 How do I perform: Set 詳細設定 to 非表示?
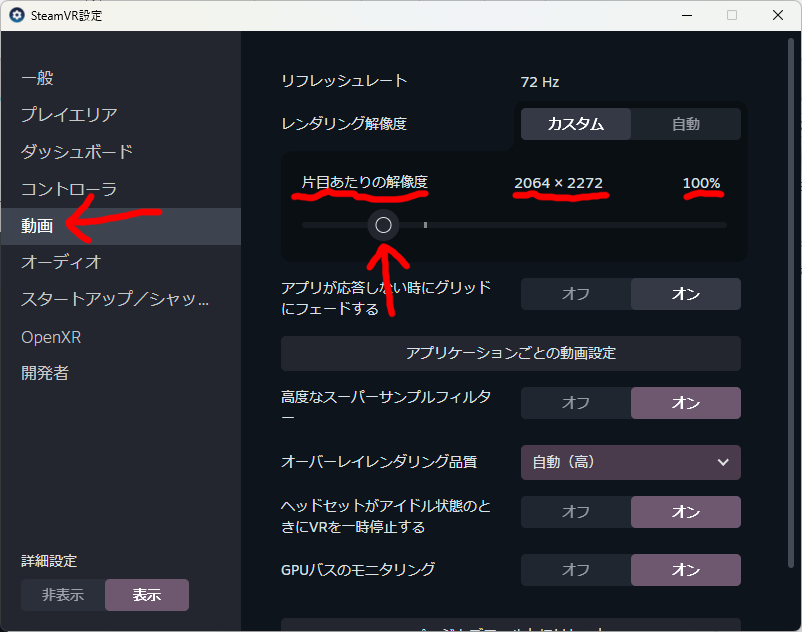point(63,595)
